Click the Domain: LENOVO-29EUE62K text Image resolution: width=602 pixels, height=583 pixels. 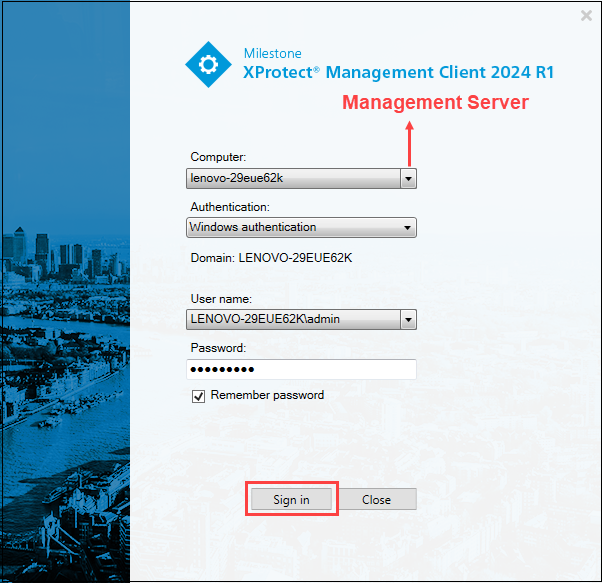click(x=271, y=258)
